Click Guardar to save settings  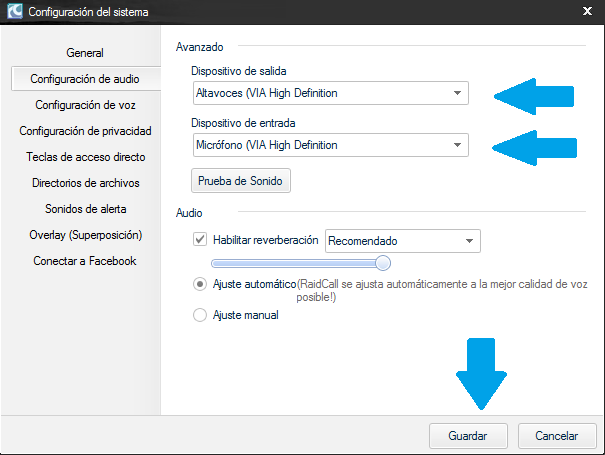coord(468,436)
